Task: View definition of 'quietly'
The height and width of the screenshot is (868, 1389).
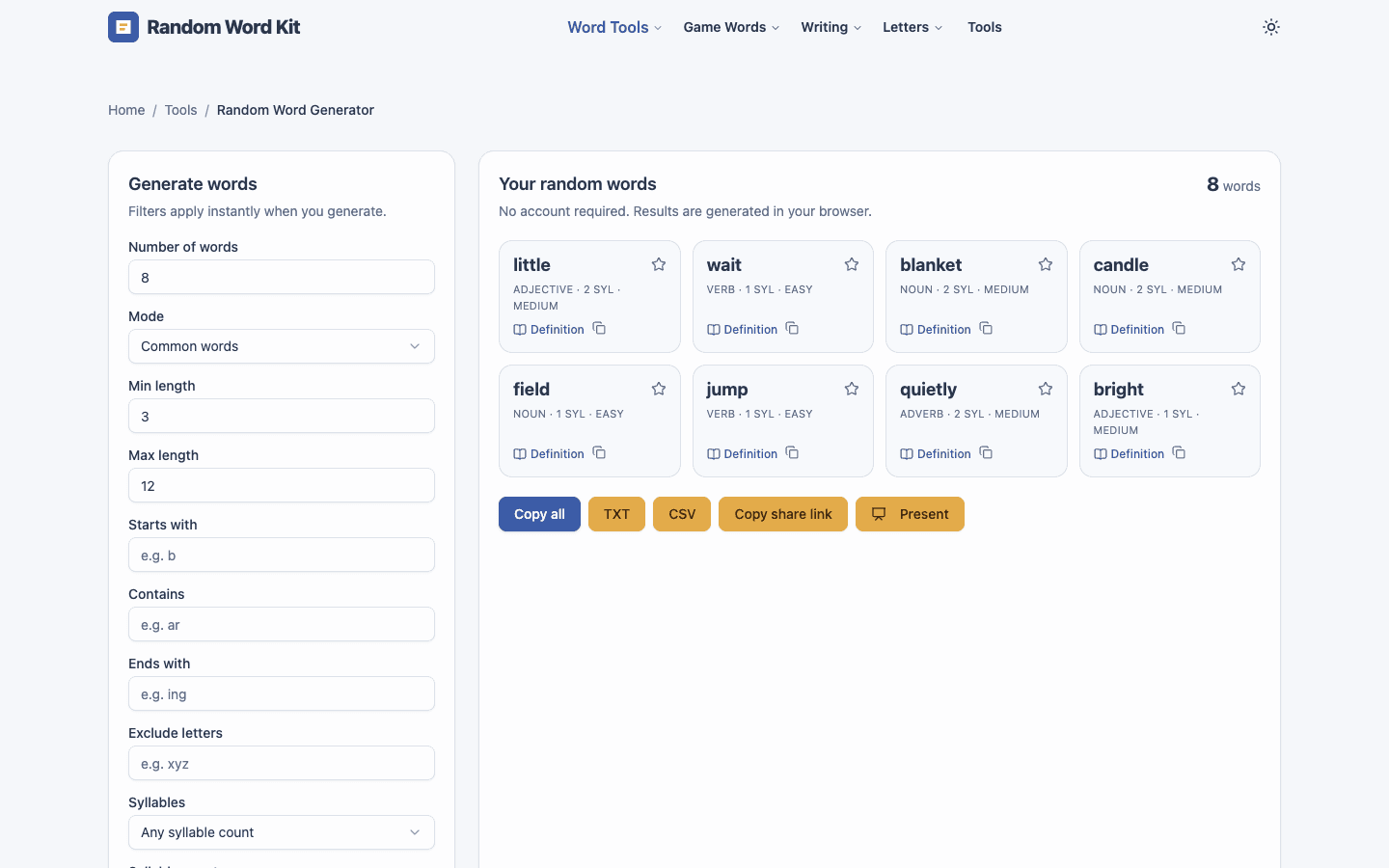Action: [936, 453]
